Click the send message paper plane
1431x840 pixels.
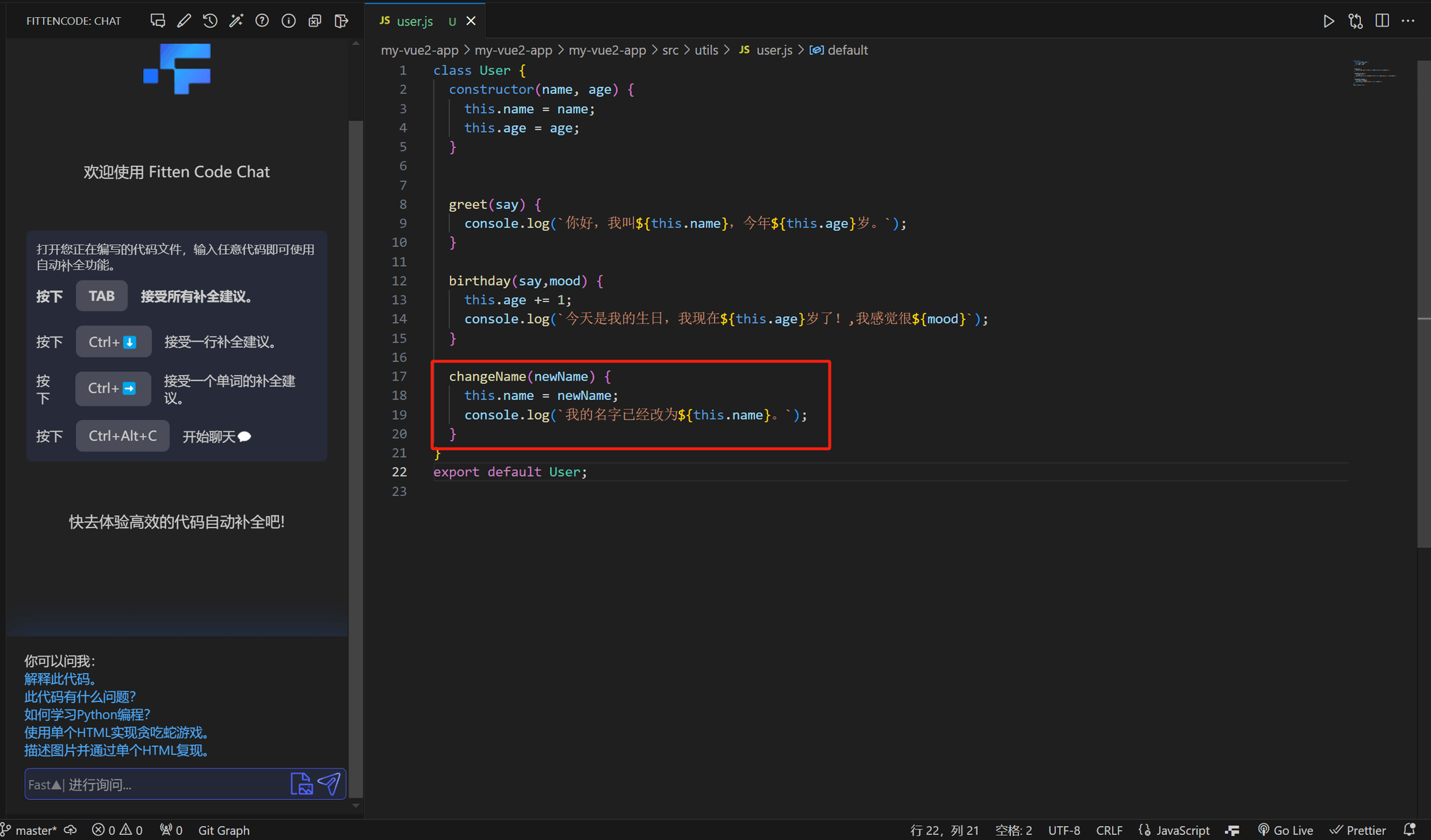[x=329, y=784]
